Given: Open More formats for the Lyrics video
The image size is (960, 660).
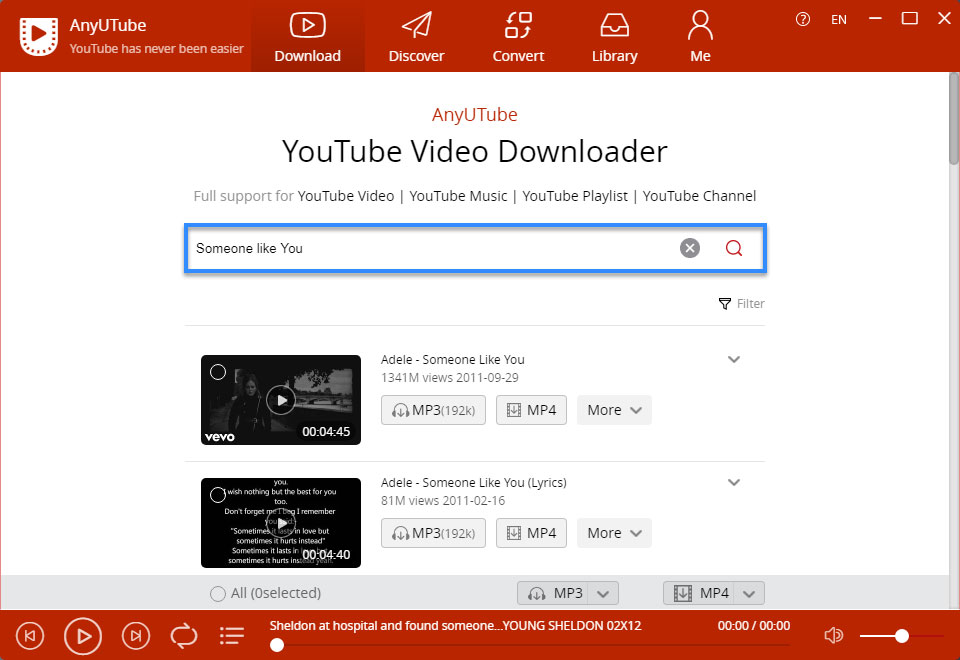Looking at the screenshot, I should coord(614,533).
